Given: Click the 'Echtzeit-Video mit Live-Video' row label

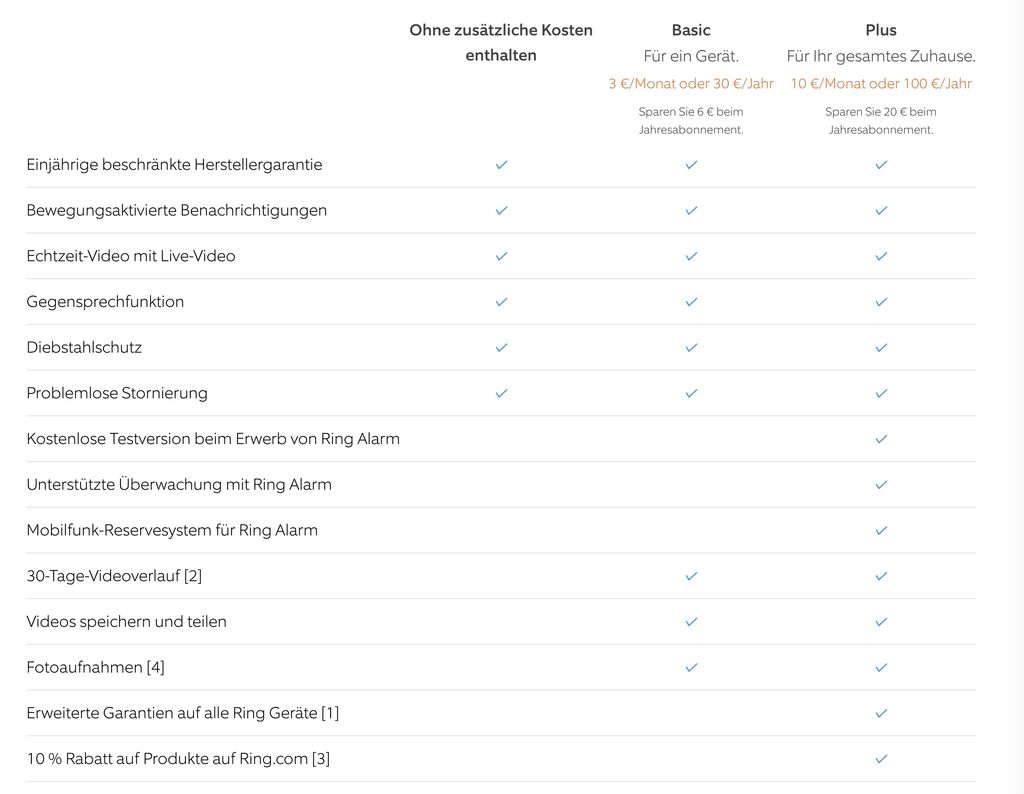Looking at the screenshot, I should click(131, 256).
